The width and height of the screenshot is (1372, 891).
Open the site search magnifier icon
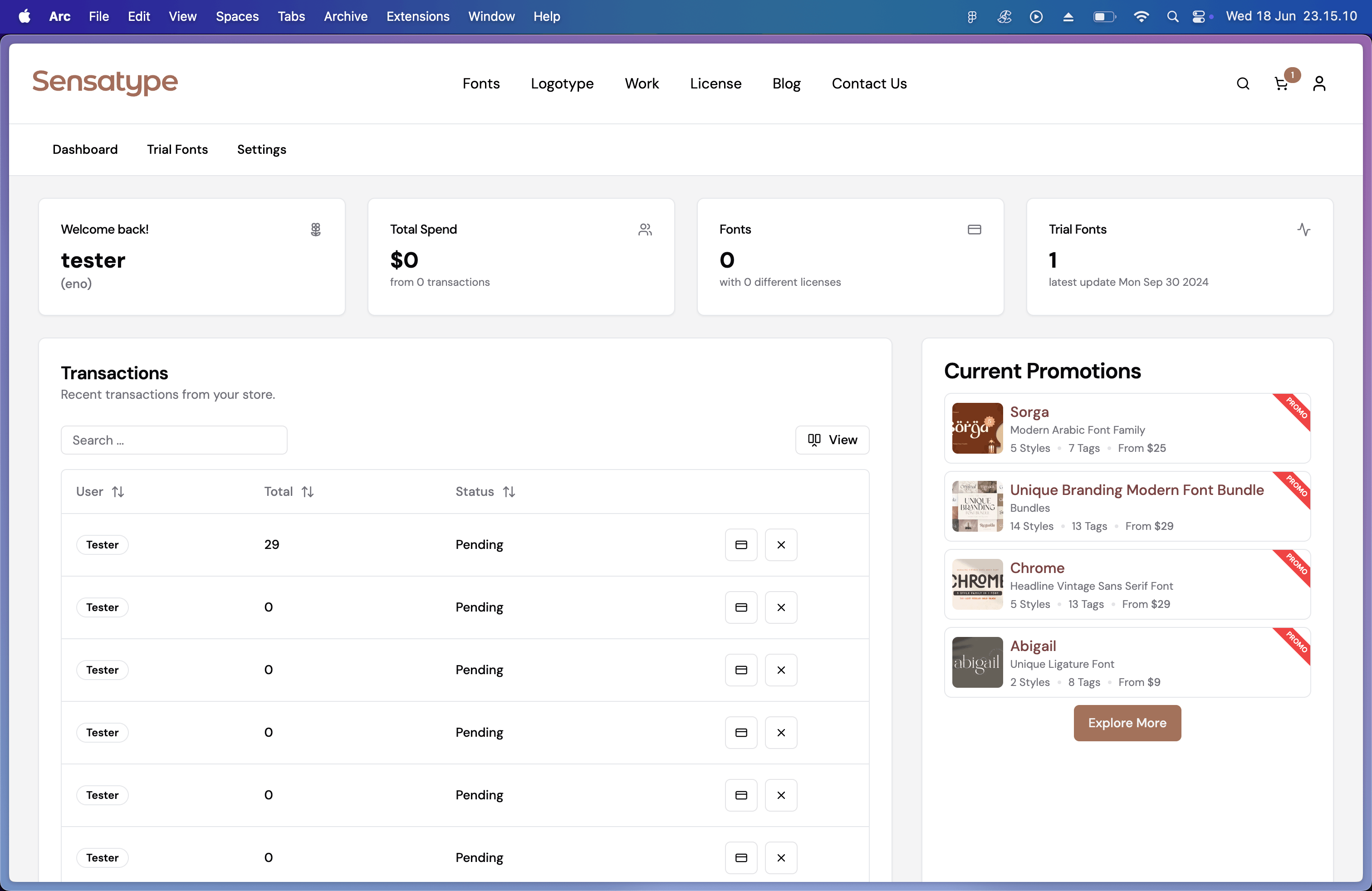click(x=1243, y=83)
